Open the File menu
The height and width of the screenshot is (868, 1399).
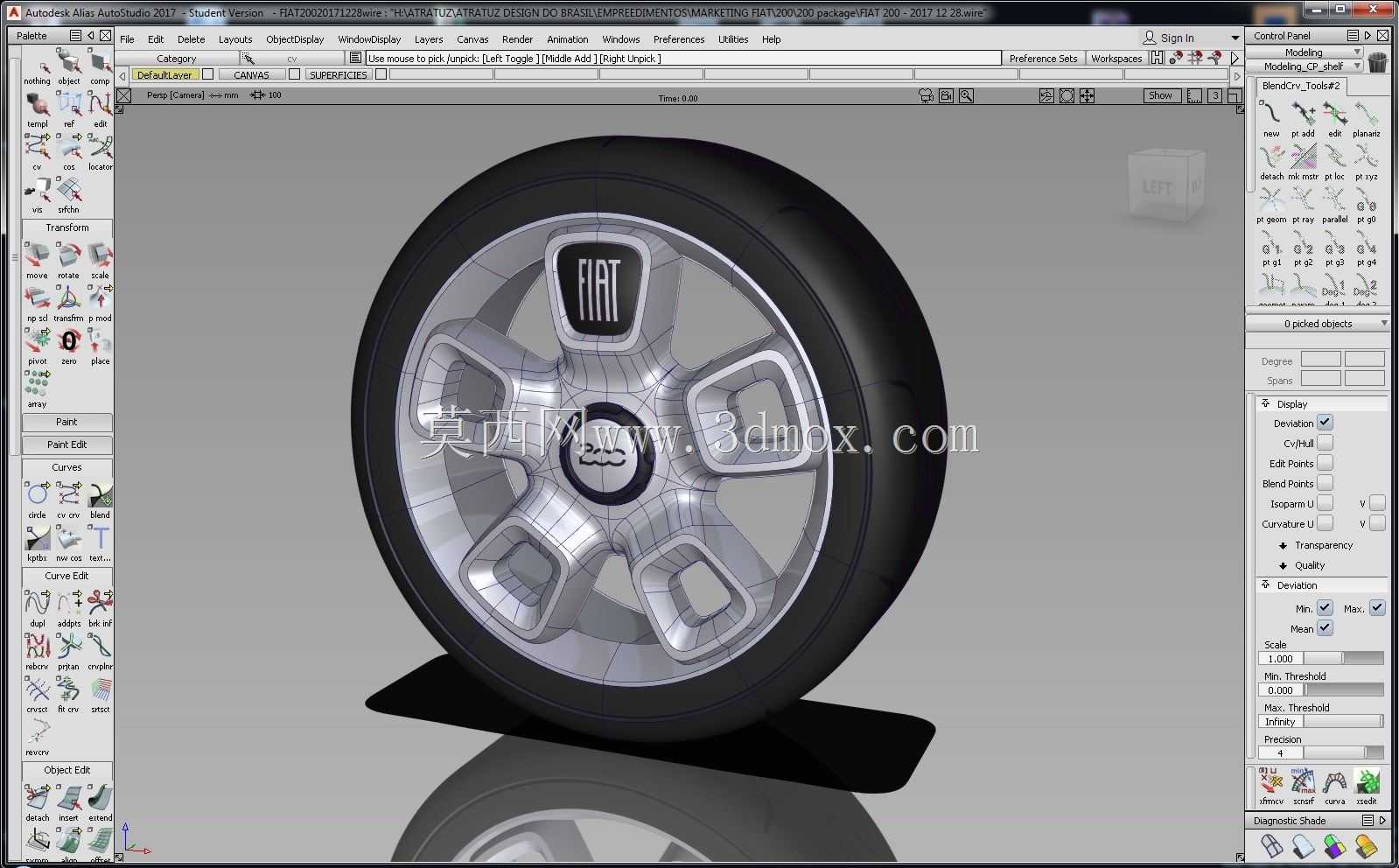point(127,39)
